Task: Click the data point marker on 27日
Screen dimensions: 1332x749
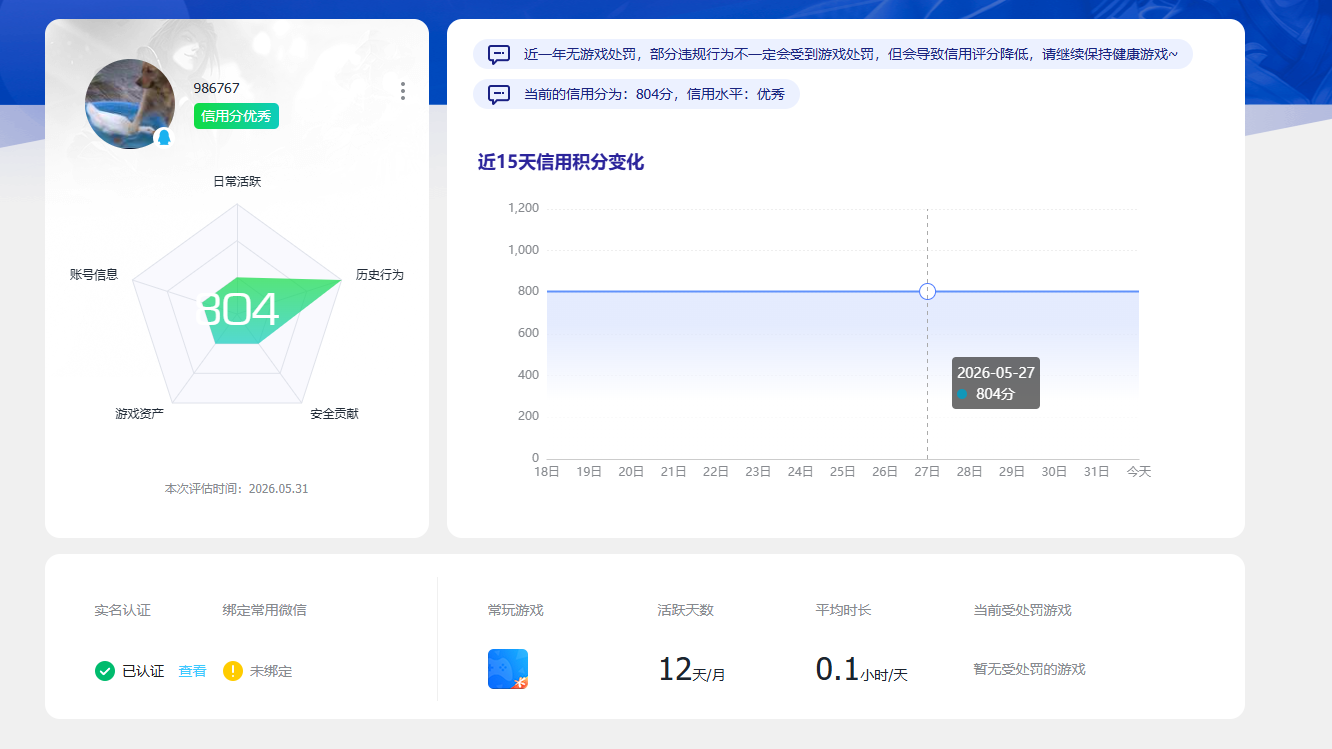Action: pyautogui.click(x=927, y=291)
